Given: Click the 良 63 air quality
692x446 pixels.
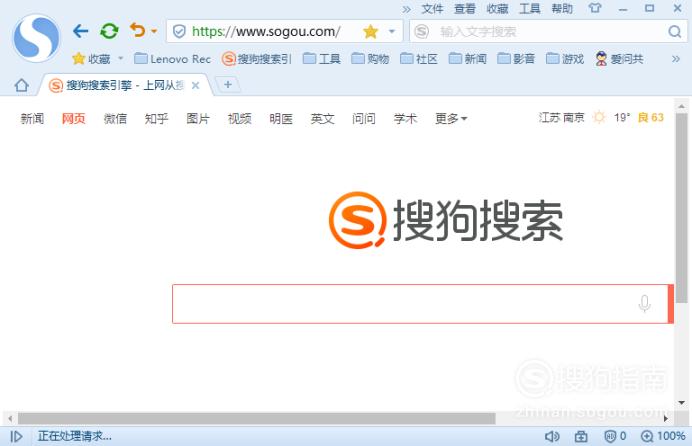Looking at the screenshot, I should pos(651,117).
